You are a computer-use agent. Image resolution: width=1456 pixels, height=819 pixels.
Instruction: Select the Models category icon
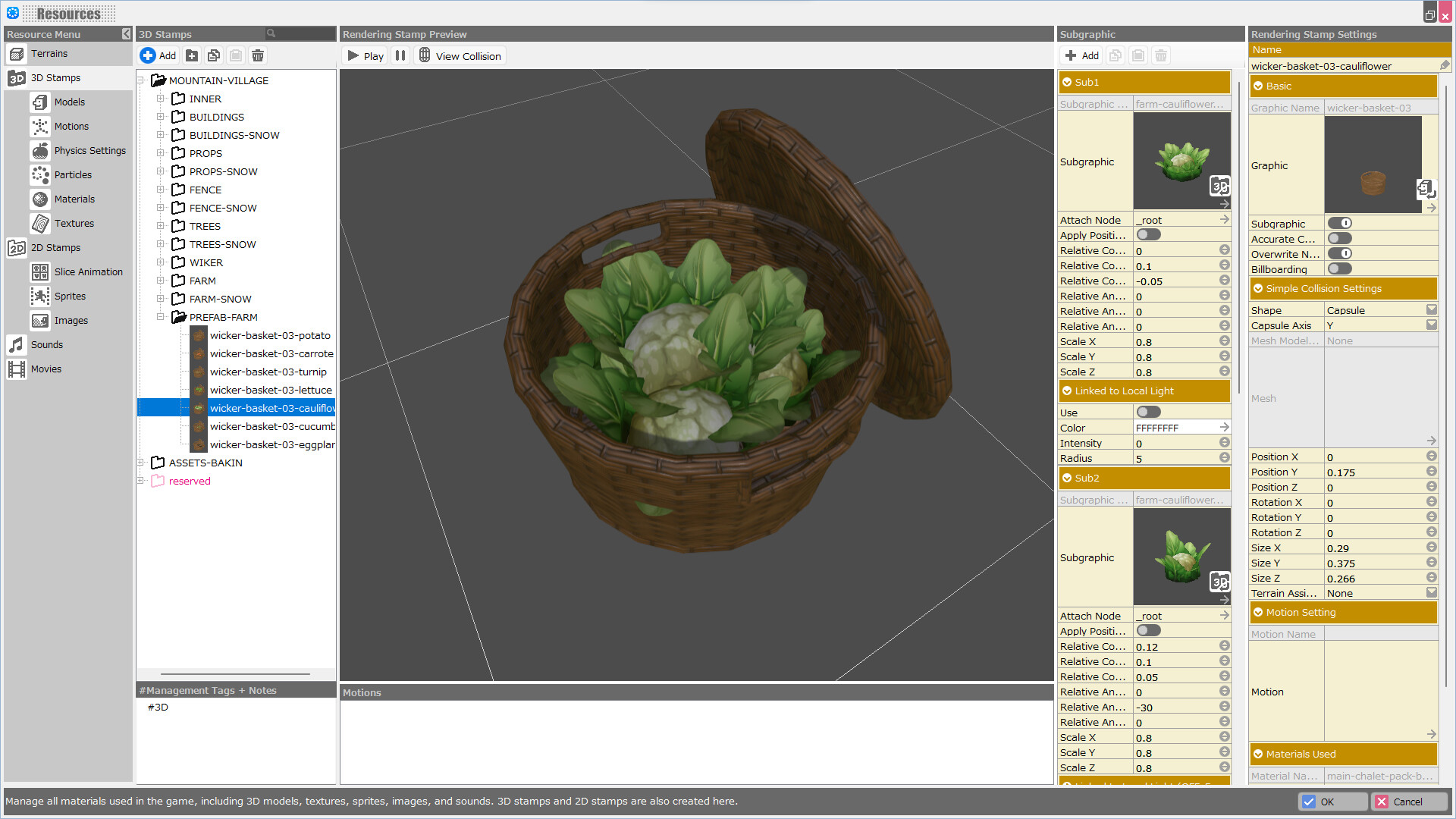[x=40, y=102]
